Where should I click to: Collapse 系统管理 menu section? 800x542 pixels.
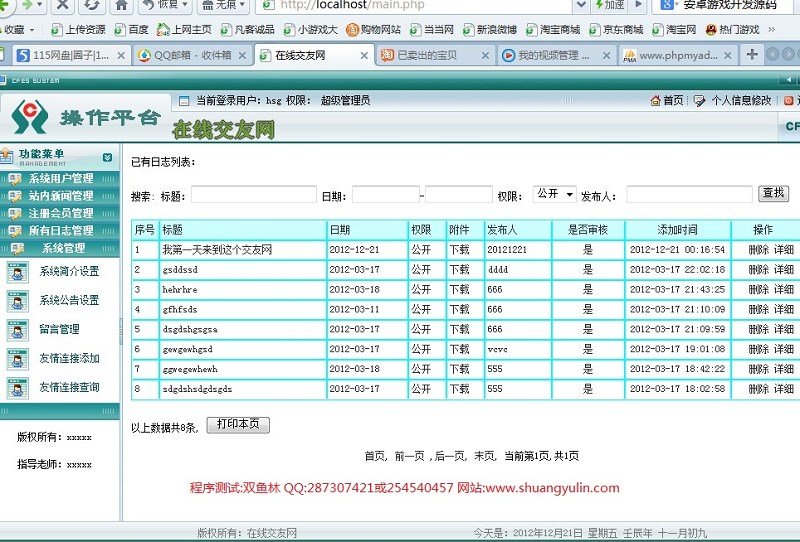point(60,249)
